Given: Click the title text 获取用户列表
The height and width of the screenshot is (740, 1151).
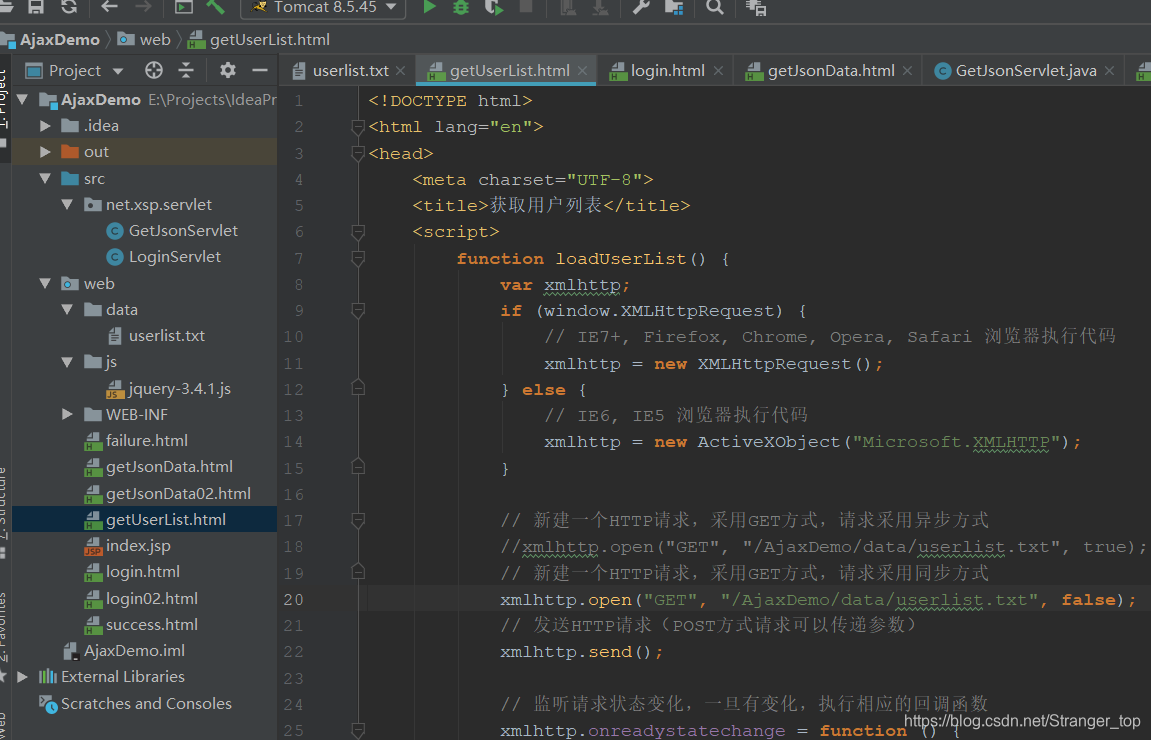Looking at the screenshot, I should (545, 206).
